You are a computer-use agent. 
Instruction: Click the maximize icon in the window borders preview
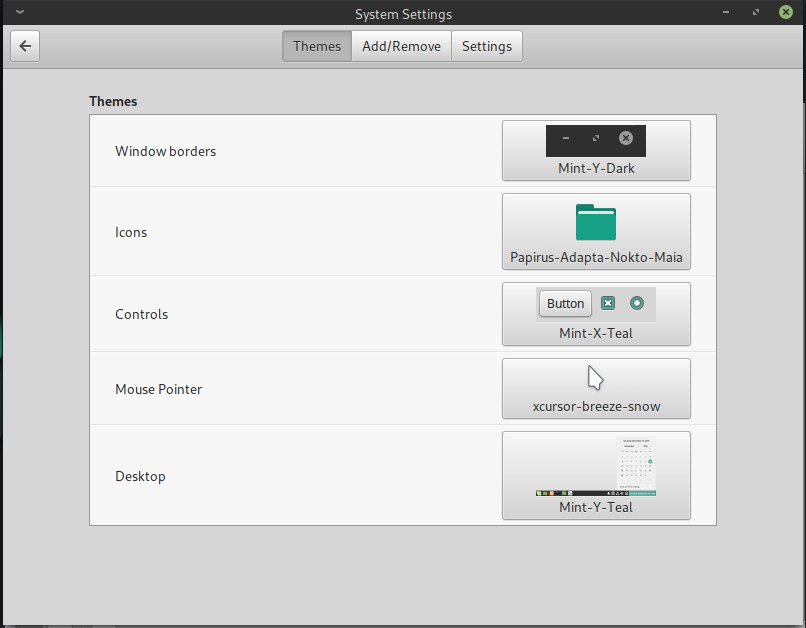tap(596, 139)
